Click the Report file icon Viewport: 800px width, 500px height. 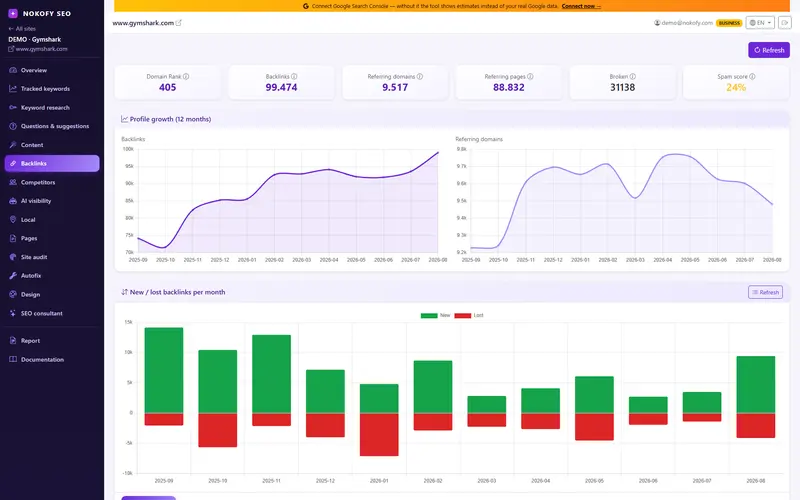coord(13,340)
